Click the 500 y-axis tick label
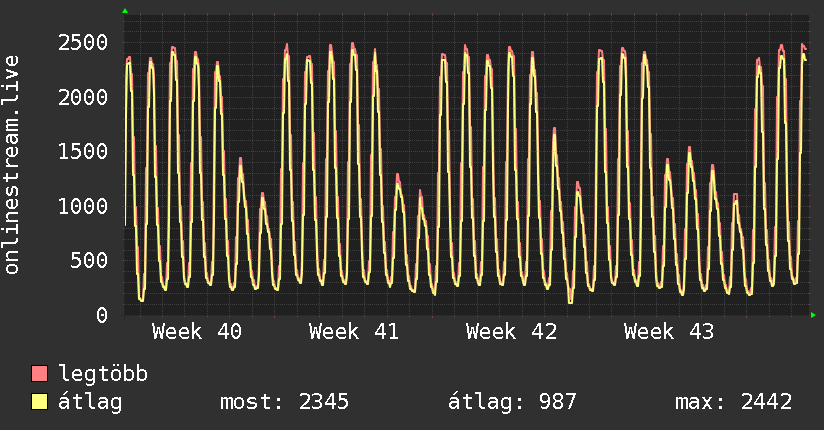The height and width of the screenshot is (430, 824). [89, 260]
